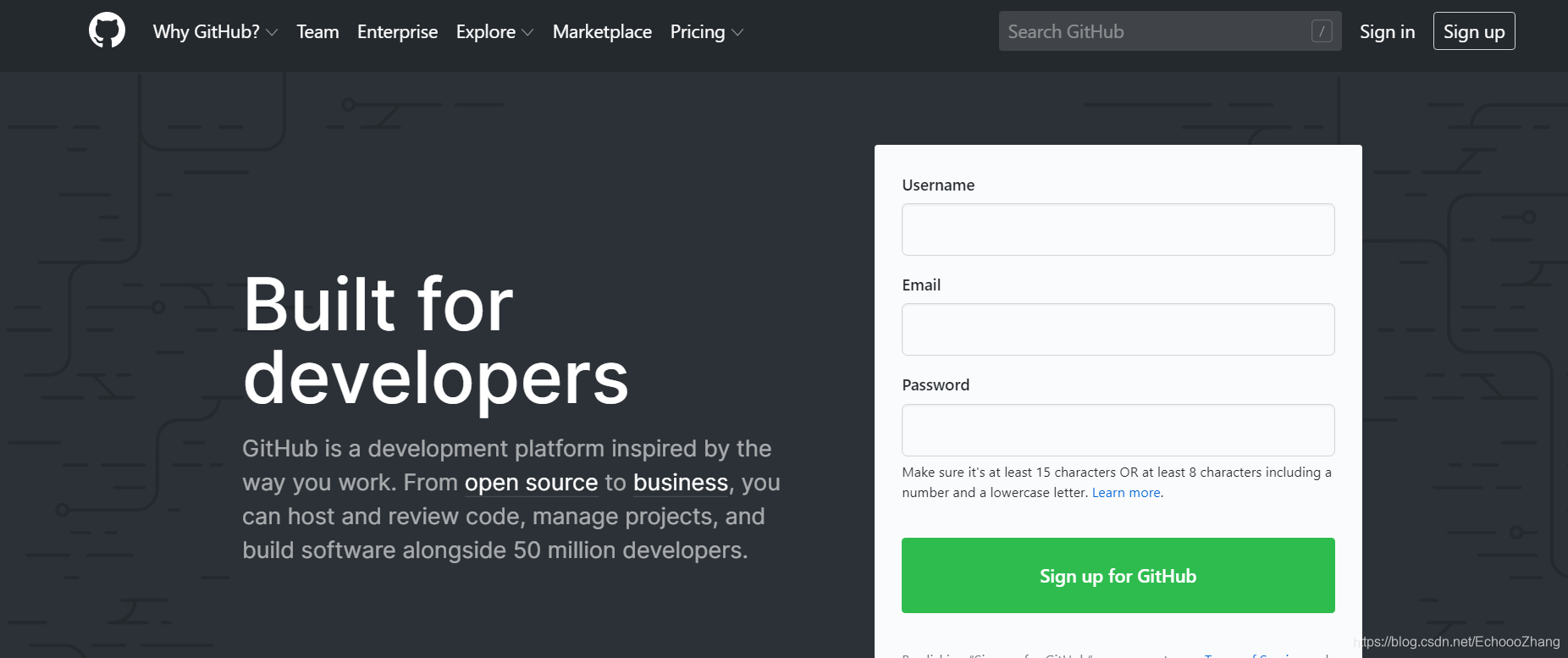Image resolution: width=1568 pixels, height=658 pixels.
Task: Expand the Explore dropdown menu
Action: click(494, 31)
